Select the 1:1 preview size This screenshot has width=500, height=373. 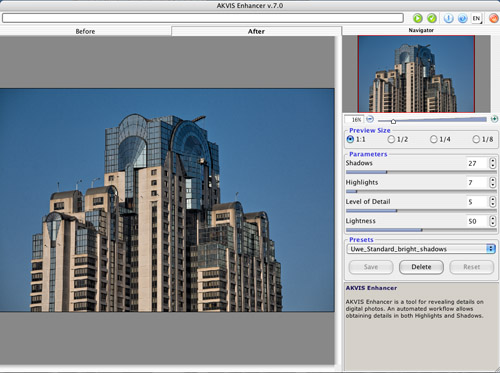click(x=356, y=139)
